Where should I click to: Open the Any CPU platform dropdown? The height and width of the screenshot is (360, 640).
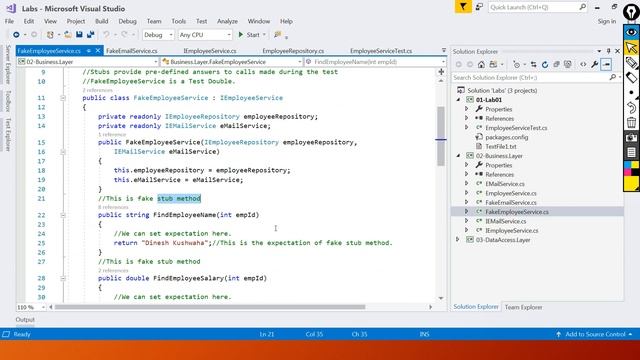pyautogui.click(x=205, y=35)
